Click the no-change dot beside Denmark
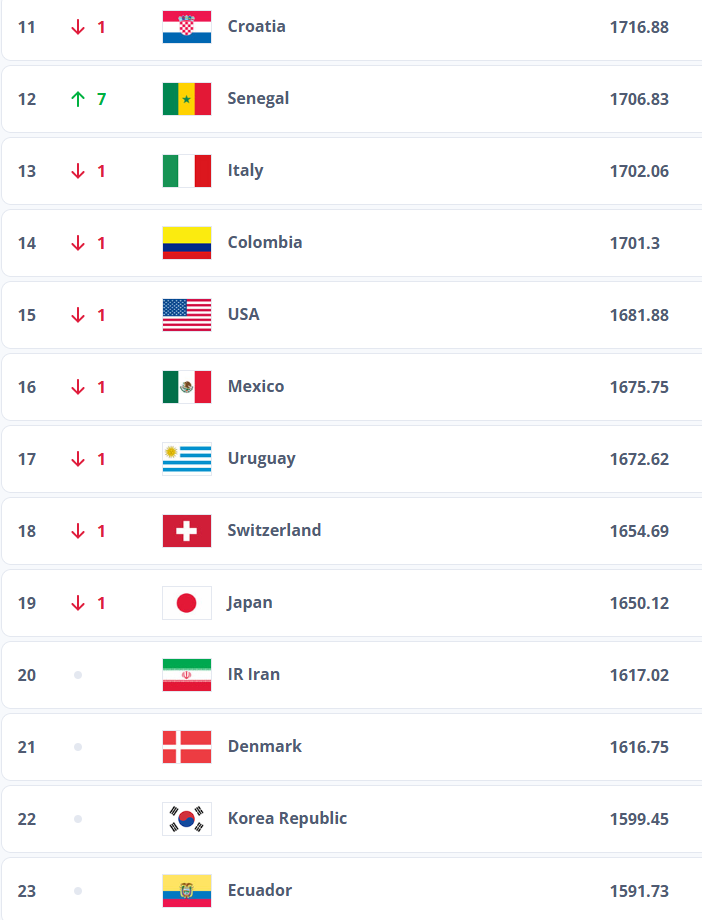The width and height of the screenshot is (702, 920). tap(78, 747)
